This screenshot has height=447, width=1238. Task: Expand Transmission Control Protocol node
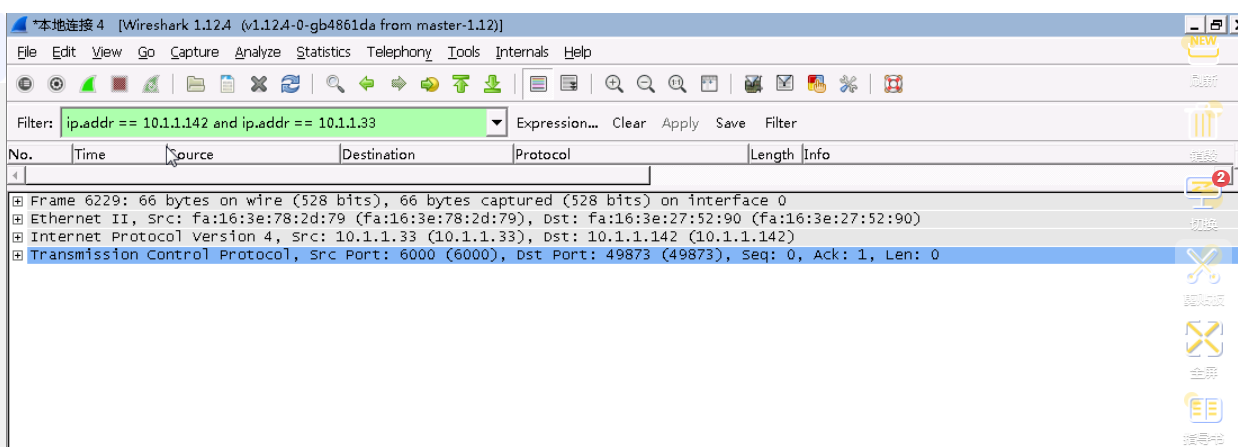[x=17, y=255]
